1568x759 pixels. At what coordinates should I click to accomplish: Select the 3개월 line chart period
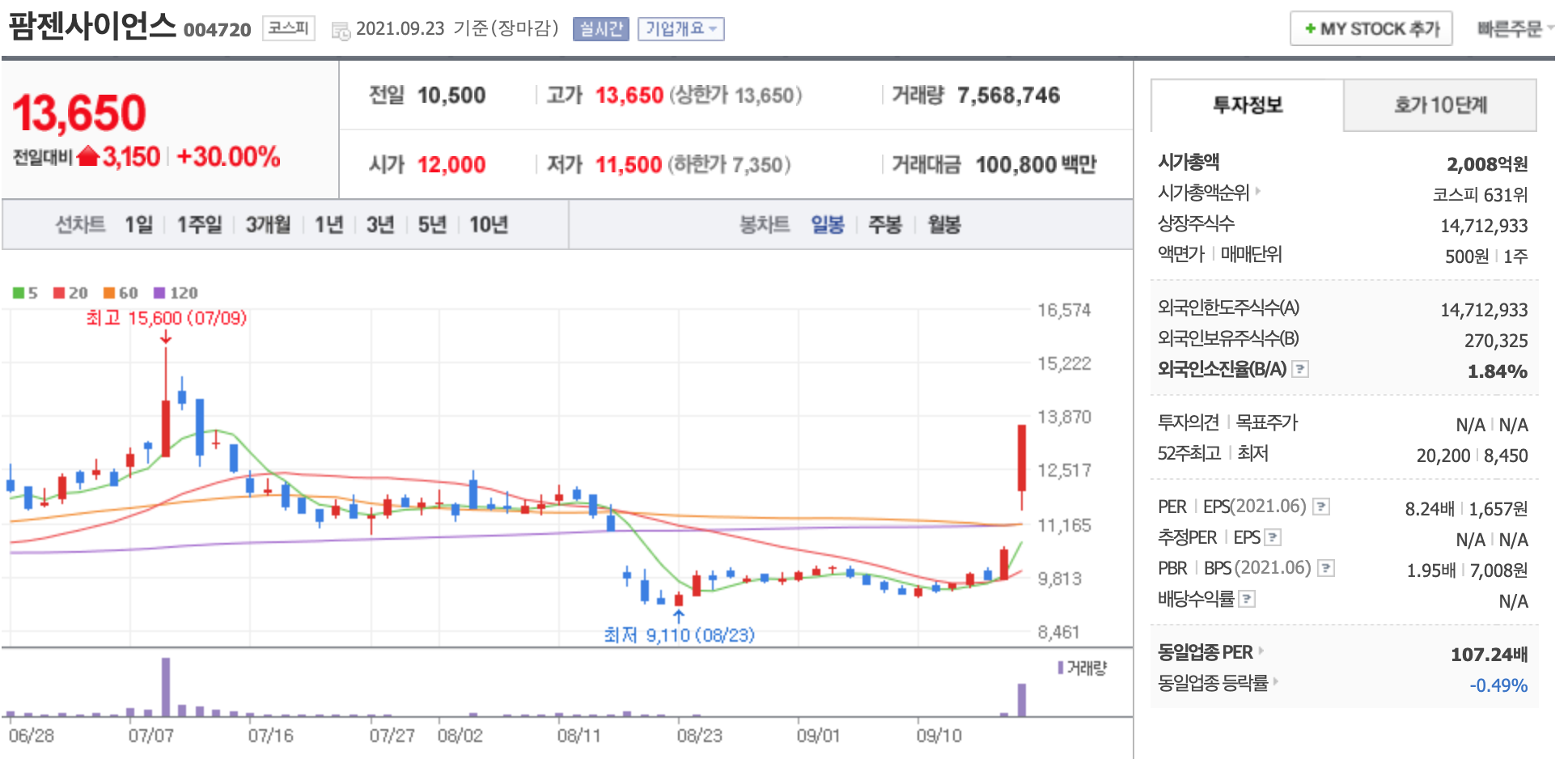coord(268,224)
